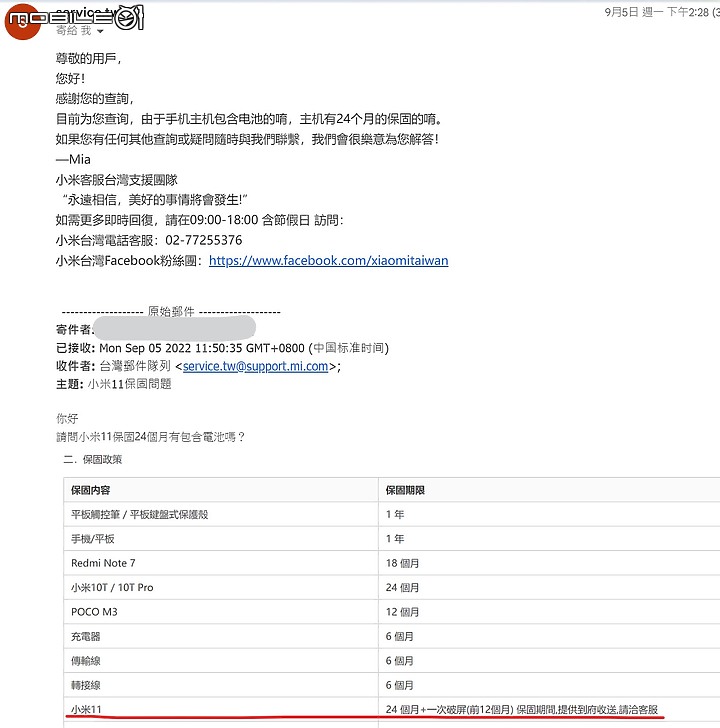
Task: Click the 感謝您的查詢 line
Action: click(95, 98)
